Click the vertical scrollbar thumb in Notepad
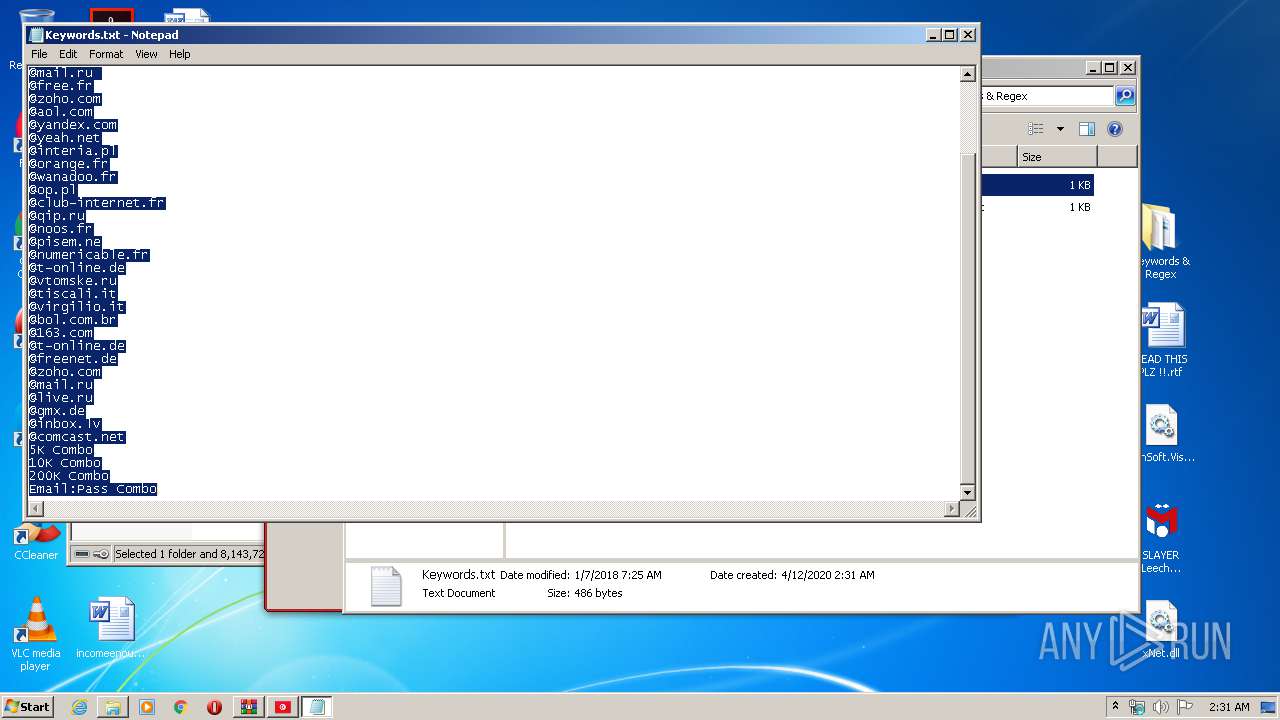 click(x=967, y=319)
